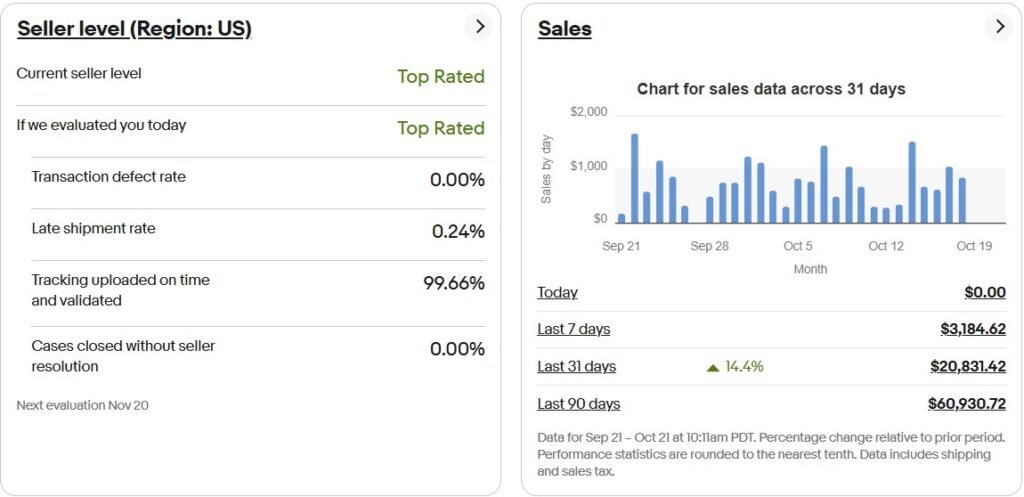1024x497 pixels.
Task: Click the tallest sales bar near Sep 21
Action: click(634, 178)
